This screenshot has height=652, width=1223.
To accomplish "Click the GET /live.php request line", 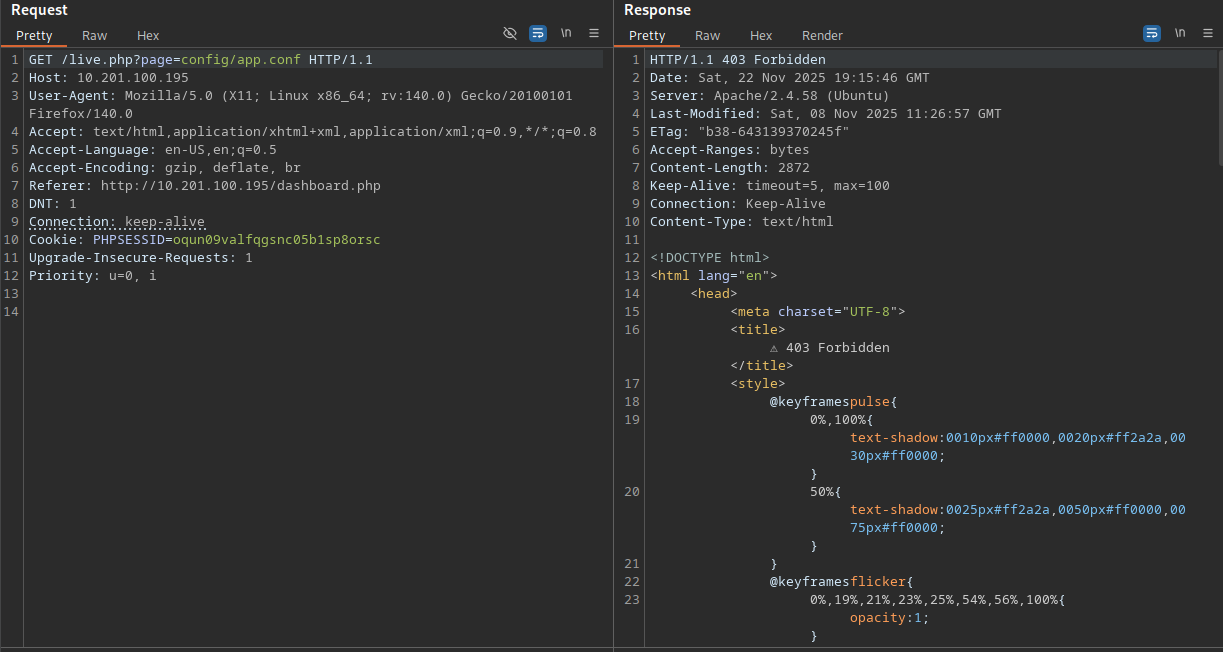I will [x=200, y=60].
